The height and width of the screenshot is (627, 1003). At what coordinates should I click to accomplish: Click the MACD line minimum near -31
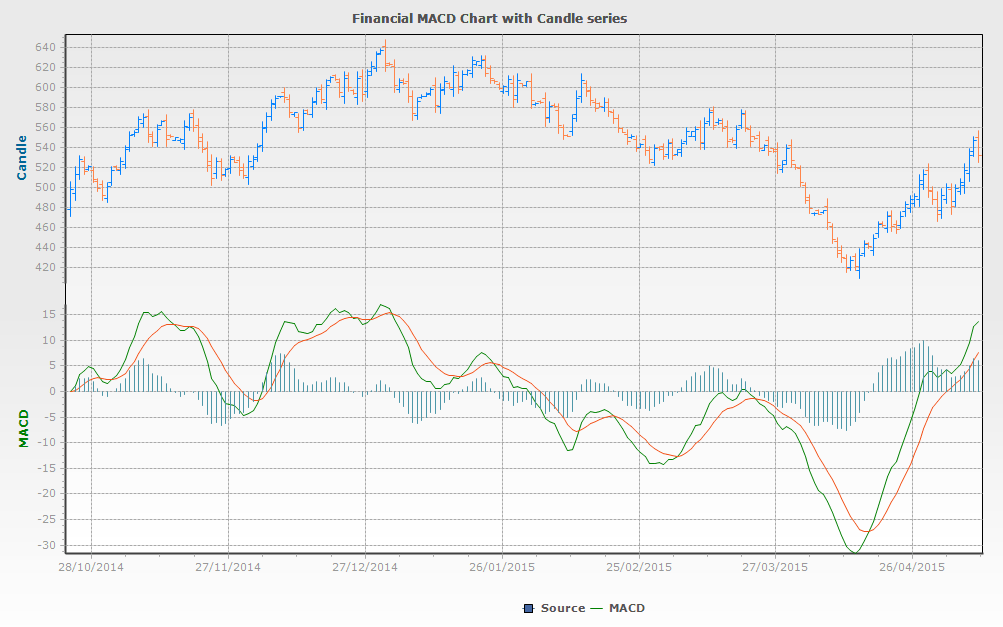pos(856,552)
